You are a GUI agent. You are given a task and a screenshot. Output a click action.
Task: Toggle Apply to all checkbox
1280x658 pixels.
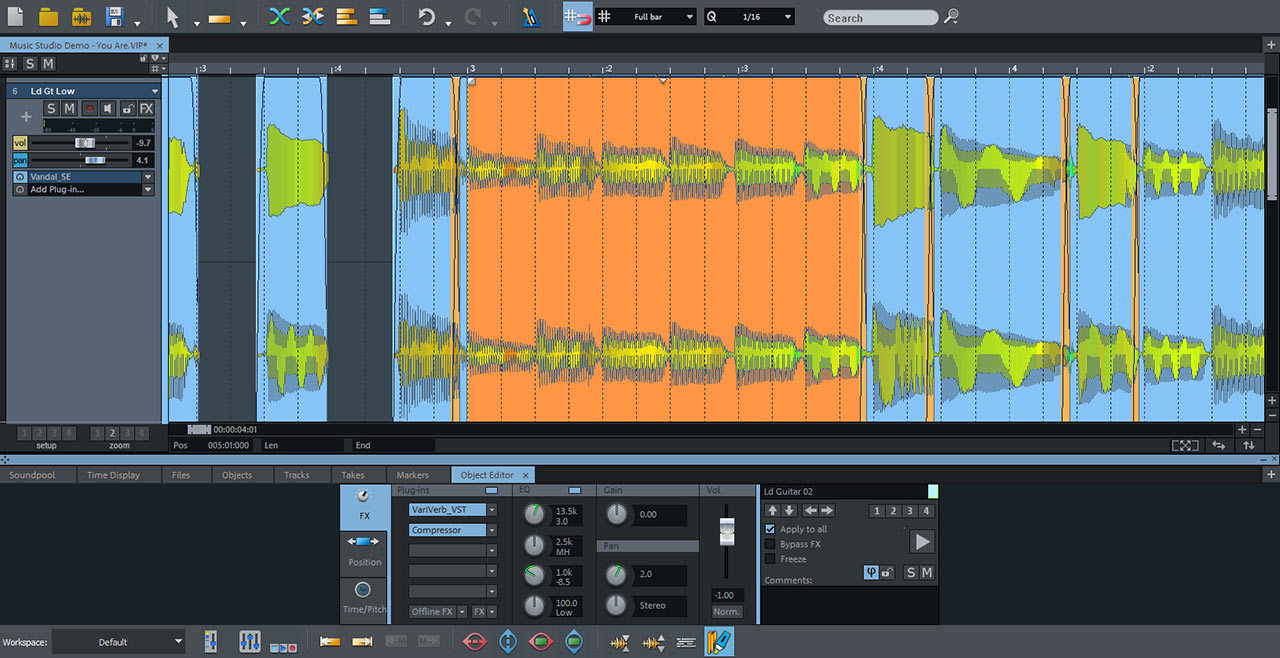click(770, 529)
